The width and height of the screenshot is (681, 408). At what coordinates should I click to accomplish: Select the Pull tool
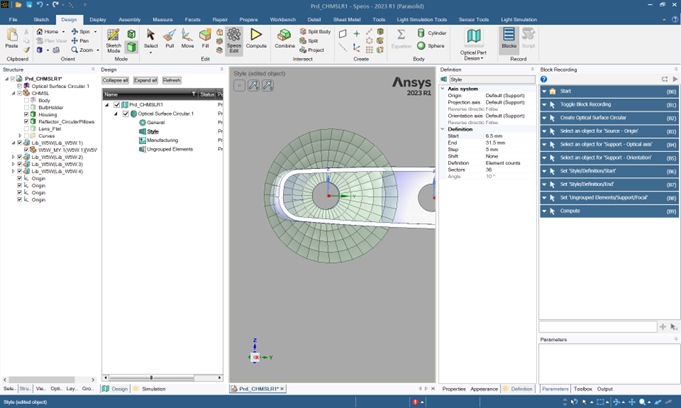(169, 38)
